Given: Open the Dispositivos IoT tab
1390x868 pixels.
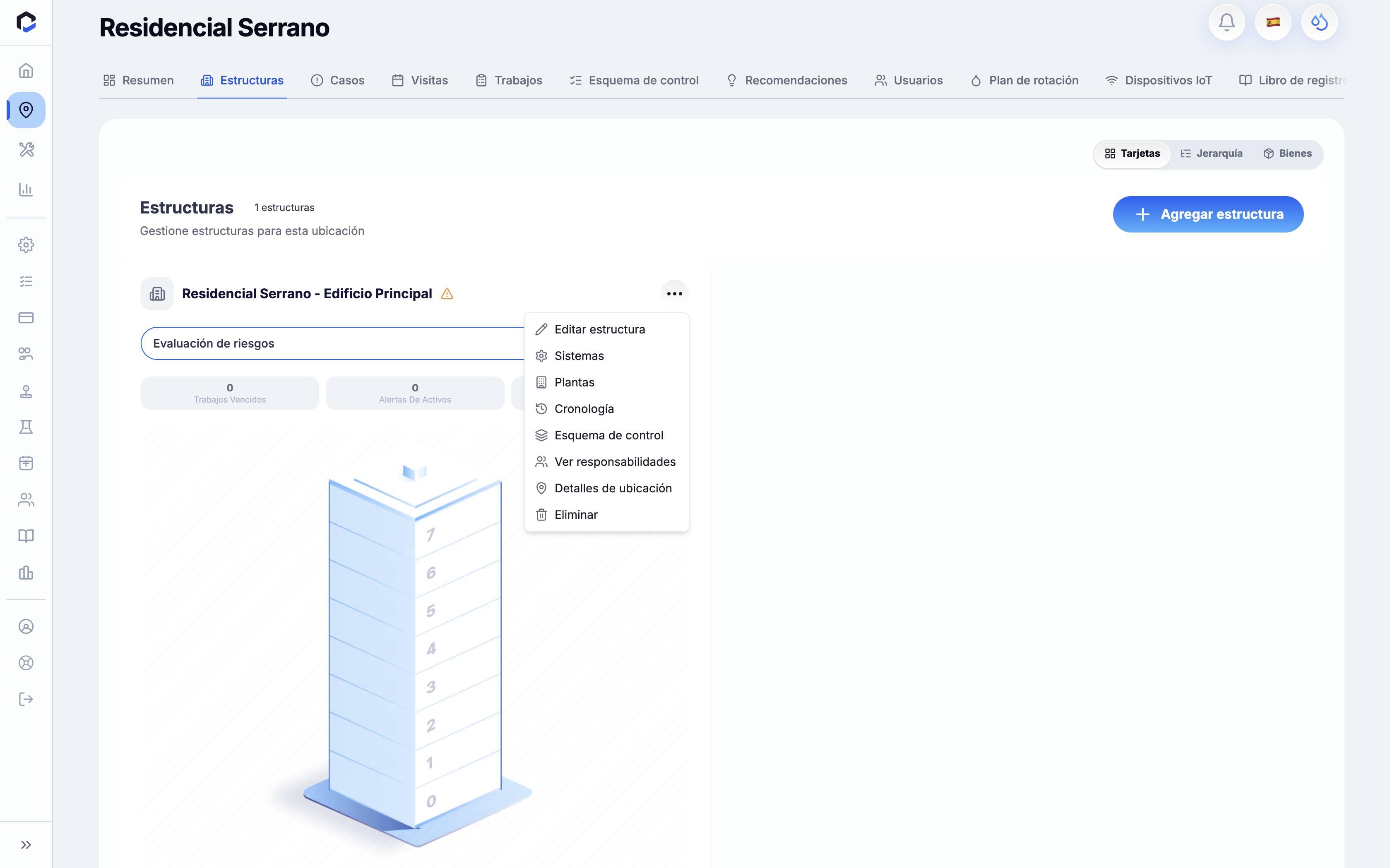Looking at the screenshot, I should tap(1159, 80).
